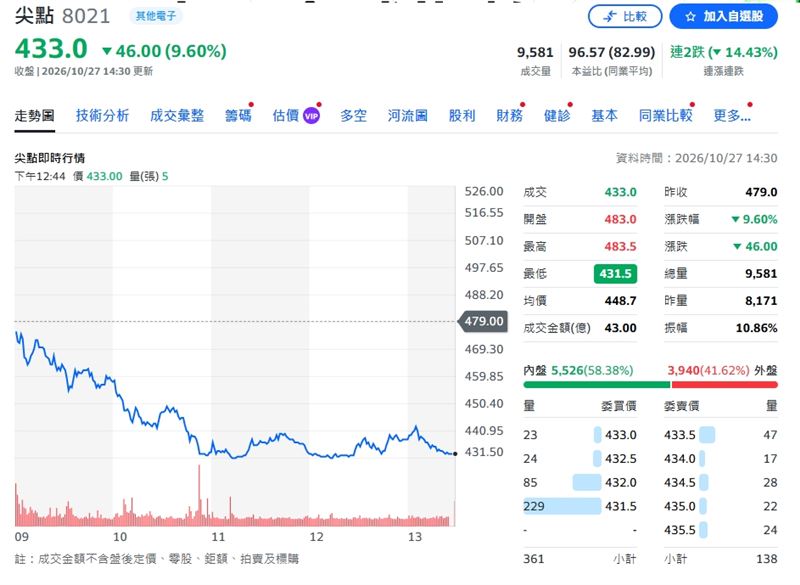The height and width of the screenshot is (585, 800).
Task: Select the 走勢圖 tab
Action: pos(34,116)
